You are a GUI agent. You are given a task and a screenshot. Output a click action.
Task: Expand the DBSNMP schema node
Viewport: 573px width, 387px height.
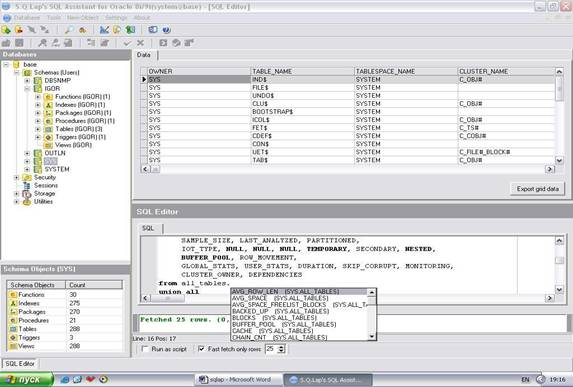[27, 80]
